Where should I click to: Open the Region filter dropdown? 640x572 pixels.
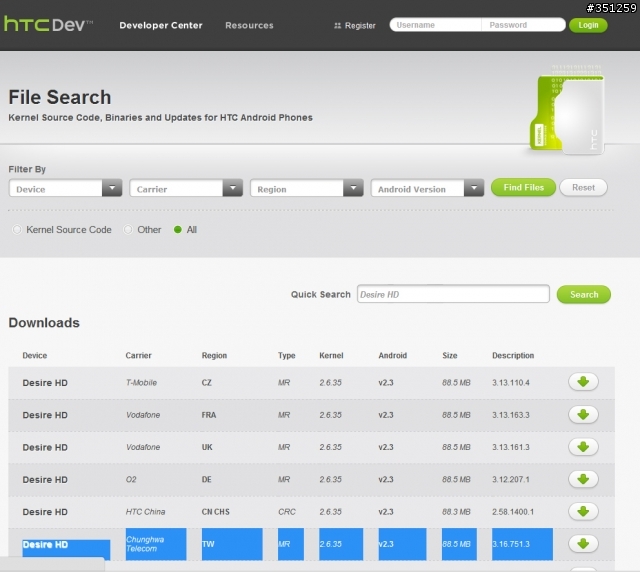(307, 188)
